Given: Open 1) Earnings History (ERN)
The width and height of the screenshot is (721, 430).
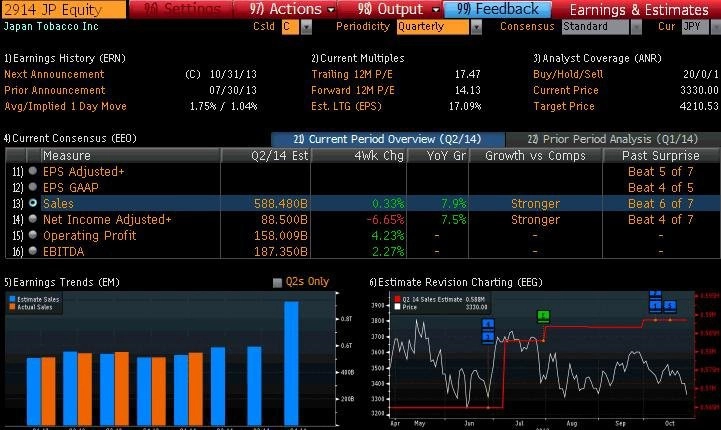Looking at the screenshot, I should [65, 58].
